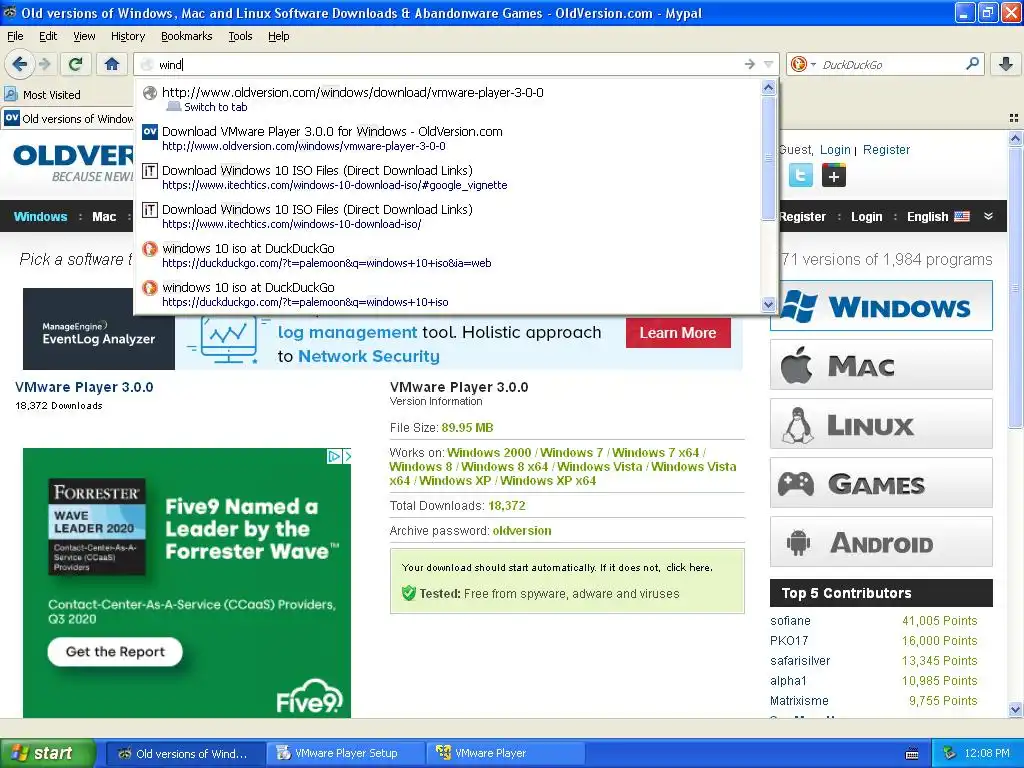This screenshot has height=768, width=1024.
Task: Click Register in the dark navigation bar
Action: [x=803, y=216]
